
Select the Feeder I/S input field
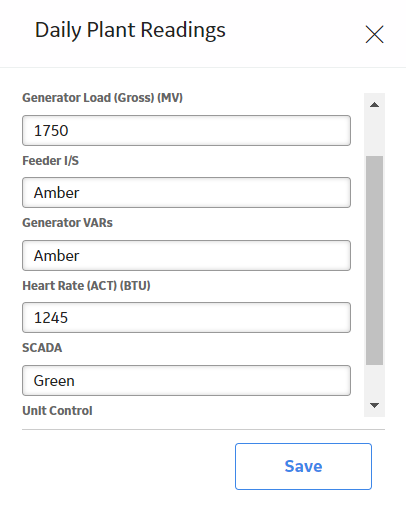tap(186, 192)
